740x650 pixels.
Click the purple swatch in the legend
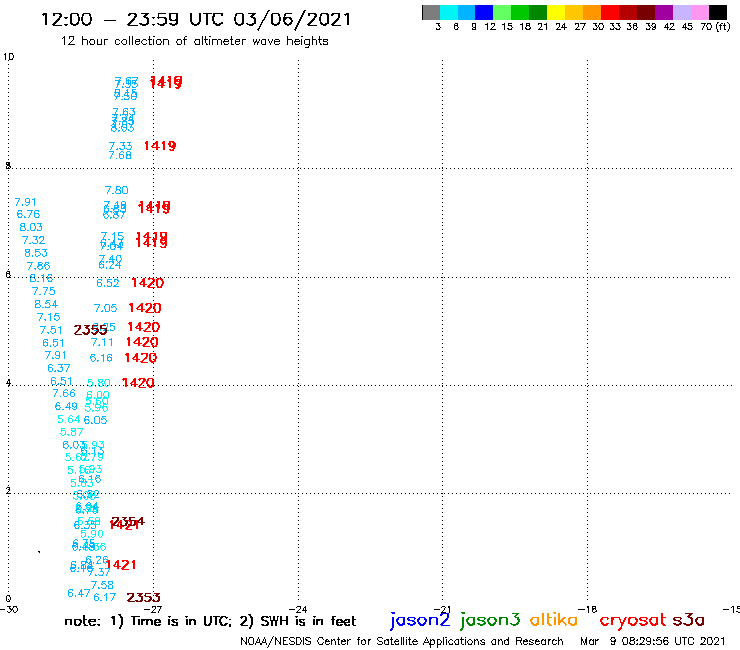664,12
